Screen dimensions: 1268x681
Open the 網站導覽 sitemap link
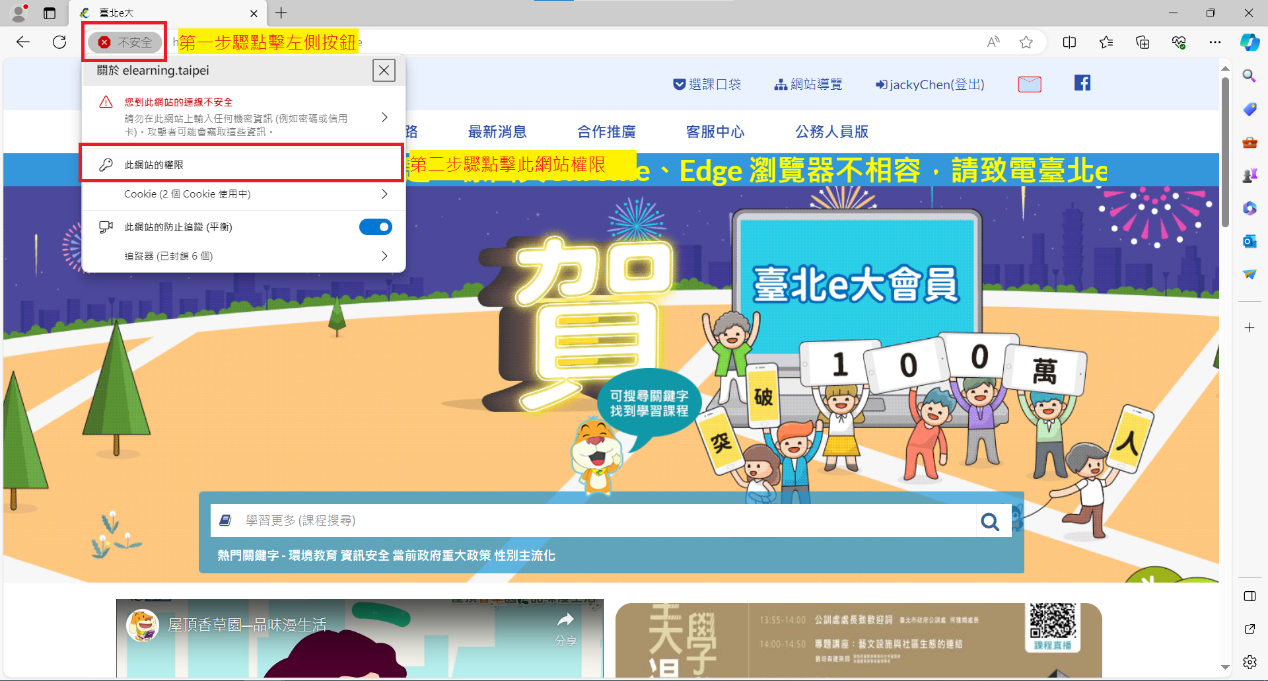pyautogui.click(x=808, y=85)
